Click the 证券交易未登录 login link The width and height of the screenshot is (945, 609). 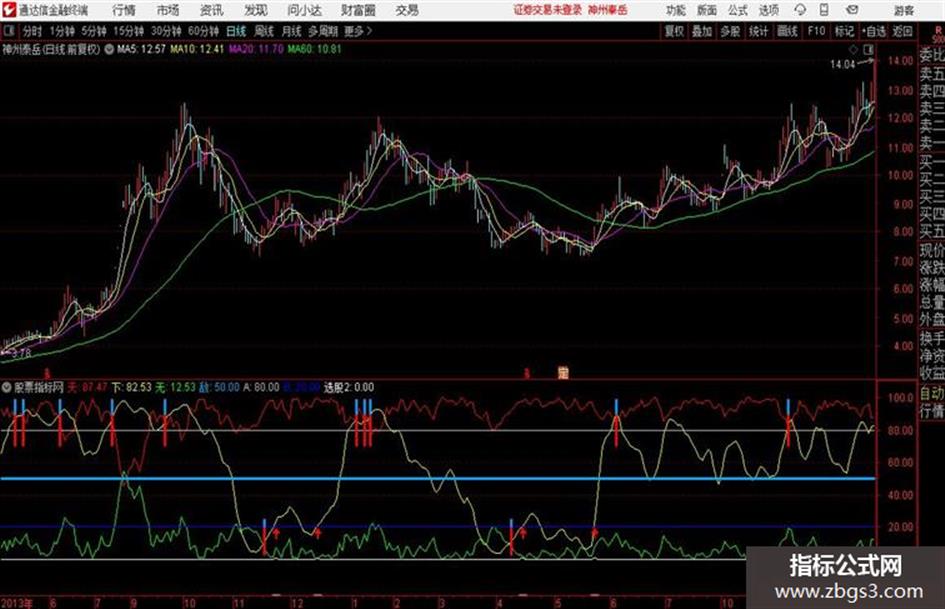pos(548,10)
